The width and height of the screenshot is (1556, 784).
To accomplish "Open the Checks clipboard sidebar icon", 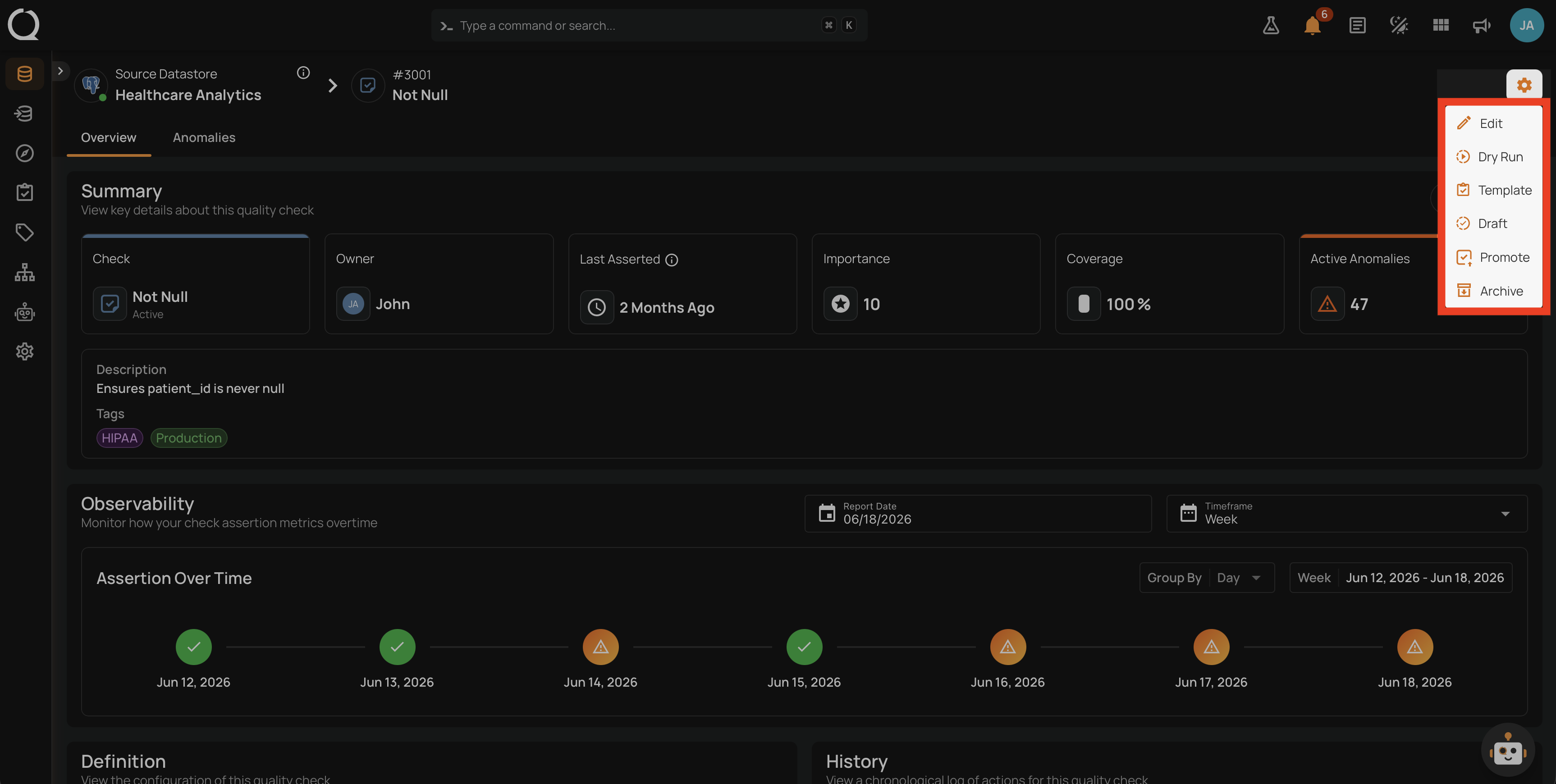I will 24,193.
